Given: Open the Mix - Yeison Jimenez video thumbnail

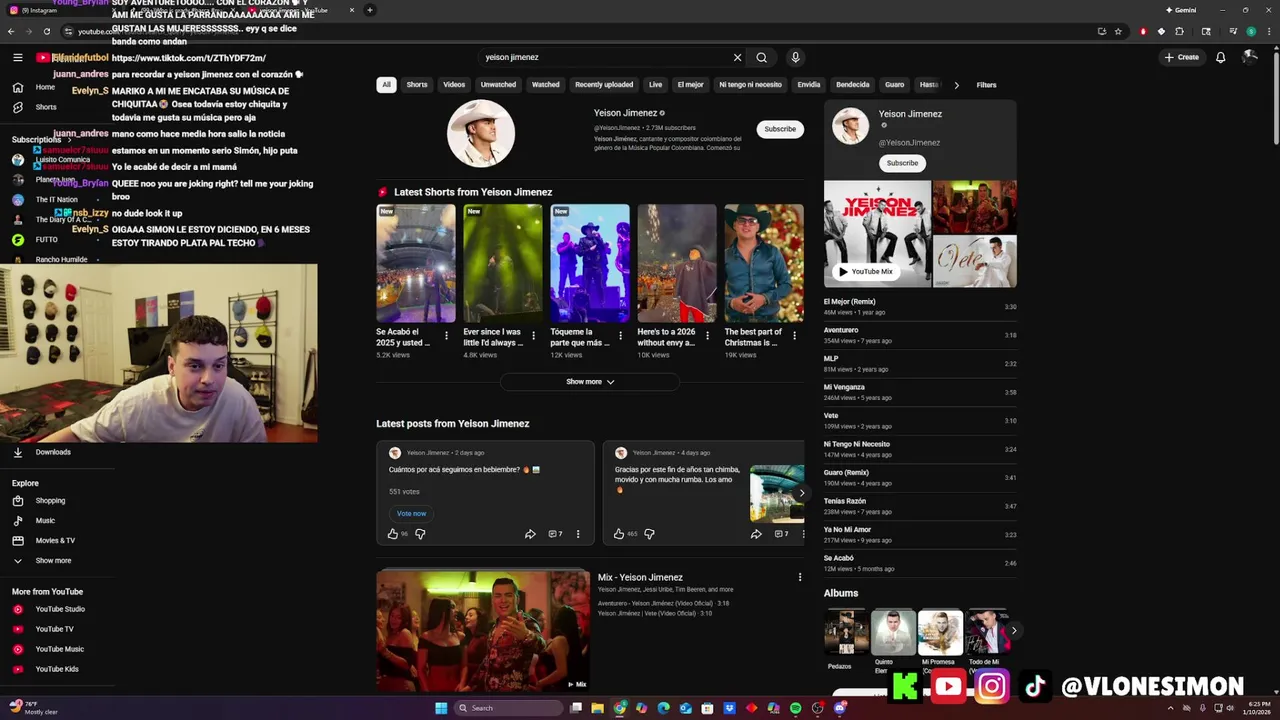Looking at the screenshot, I should tap(483, 630).
